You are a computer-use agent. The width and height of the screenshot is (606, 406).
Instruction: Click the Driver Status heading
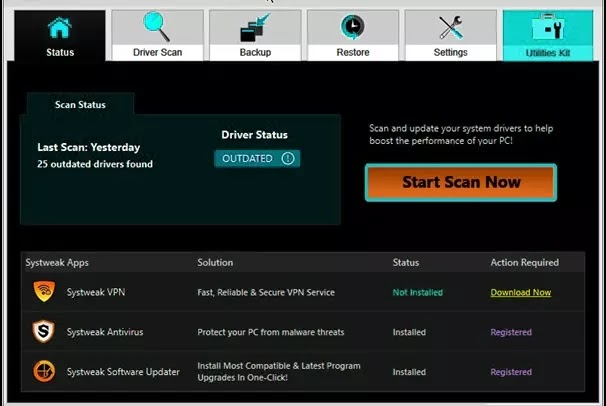click(x=254, y=135)
